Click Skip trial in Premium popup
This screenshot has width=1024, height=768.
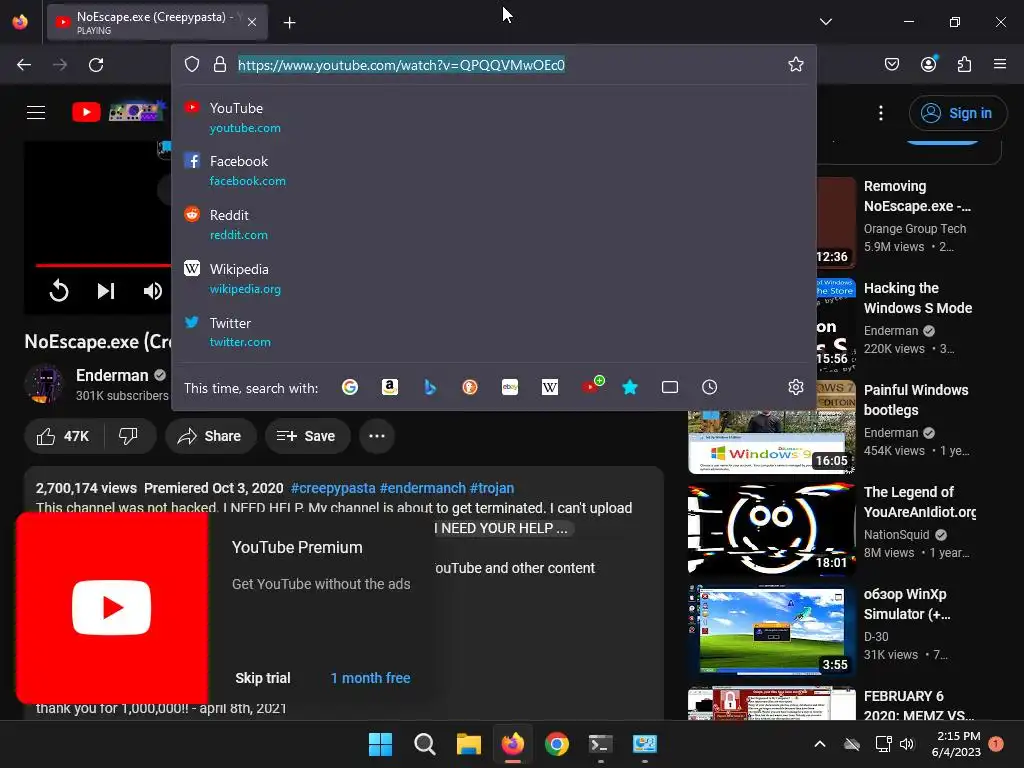pos(263,678)
